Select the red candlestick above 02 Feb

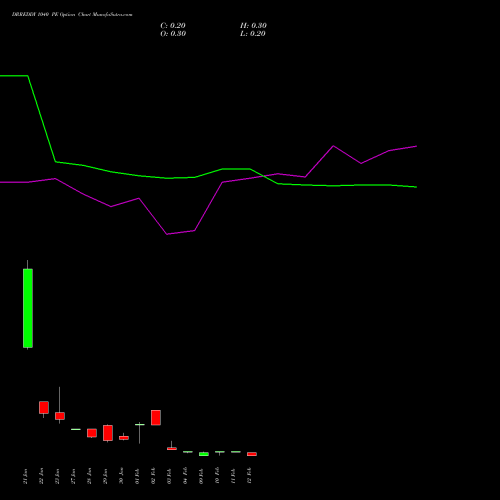156,418
